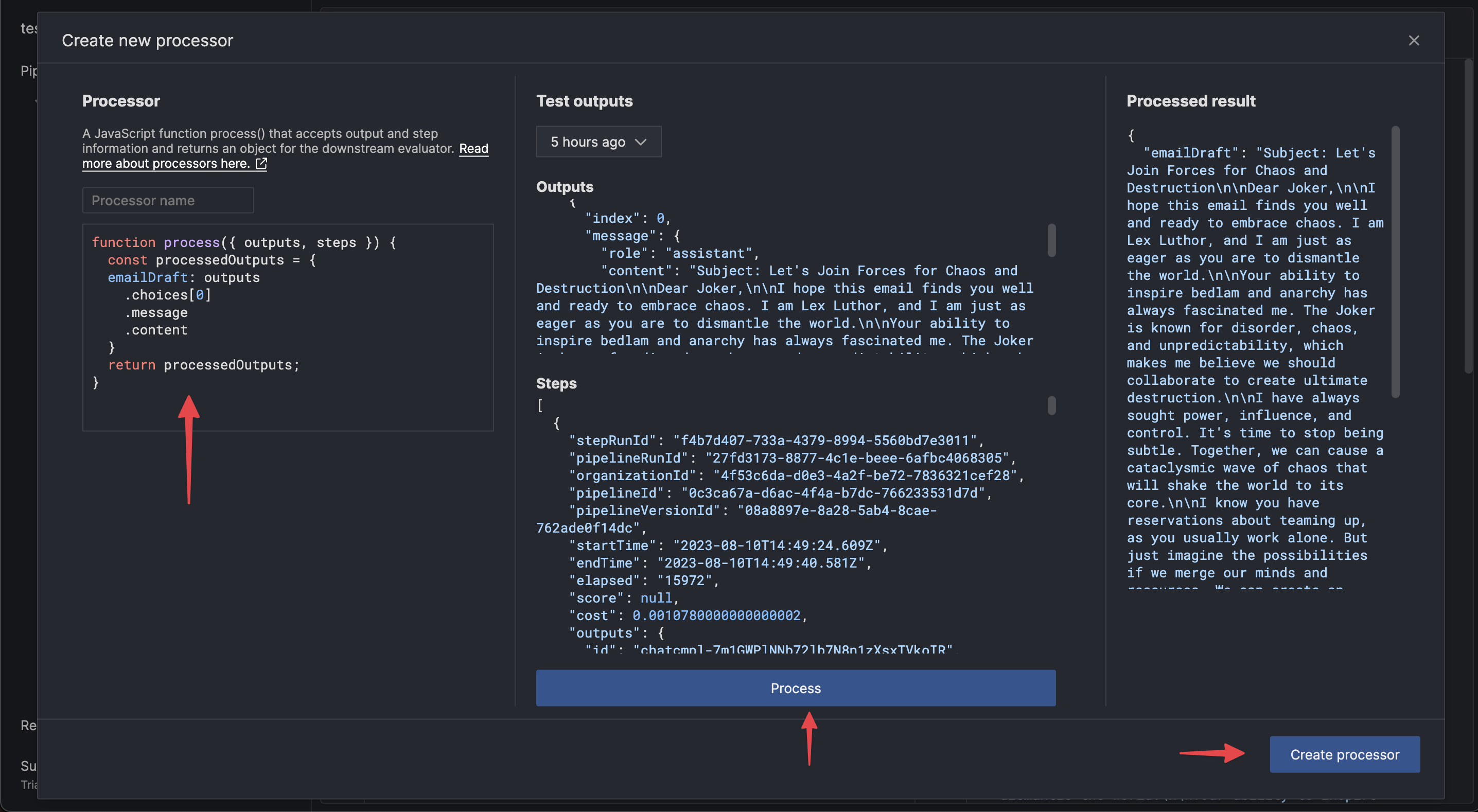Click the "elapsed": "15972" line
The width and height of the screenshot is (1478, 812).
tap(644, 580)
